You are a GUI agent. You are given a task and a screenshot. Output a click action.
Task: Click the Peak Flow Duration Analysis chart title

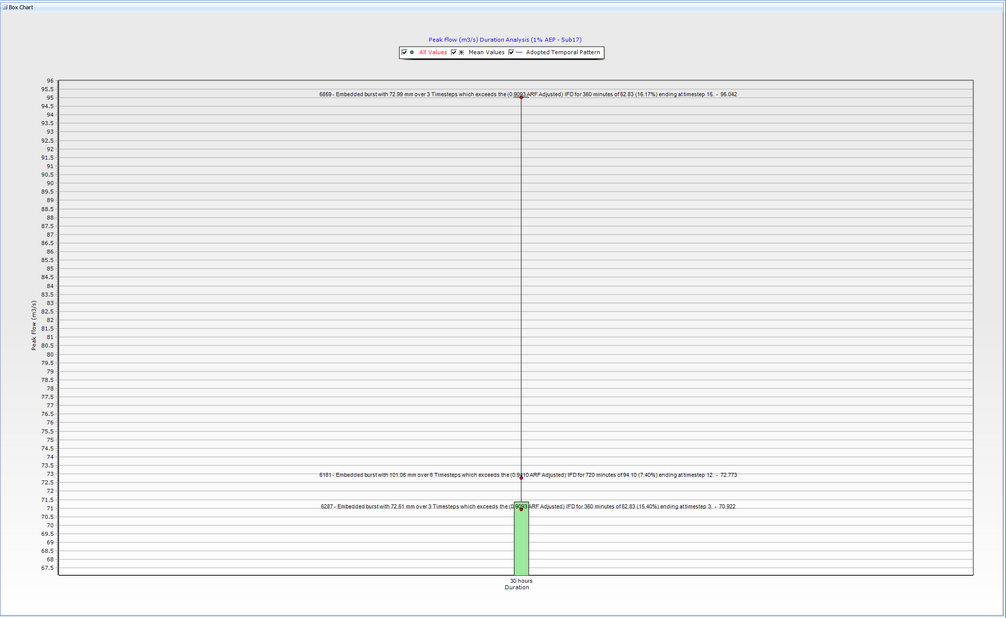tap(505, 39)
